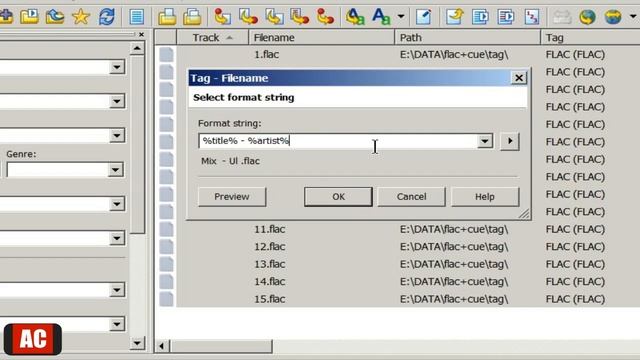
Task: Click the Load playlist folder icon
Action: click(29, 17)
